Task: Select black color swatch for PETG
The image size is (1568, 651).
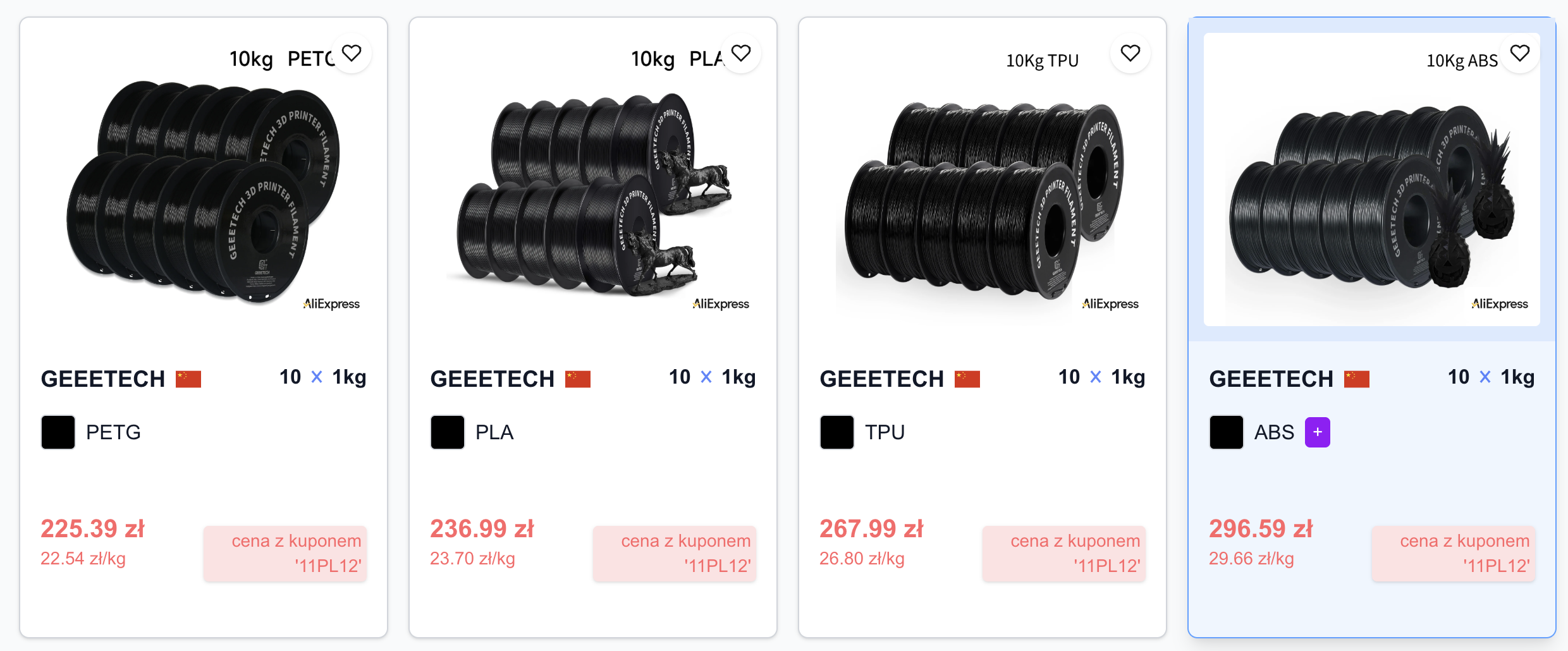Action: pos(58,432)
